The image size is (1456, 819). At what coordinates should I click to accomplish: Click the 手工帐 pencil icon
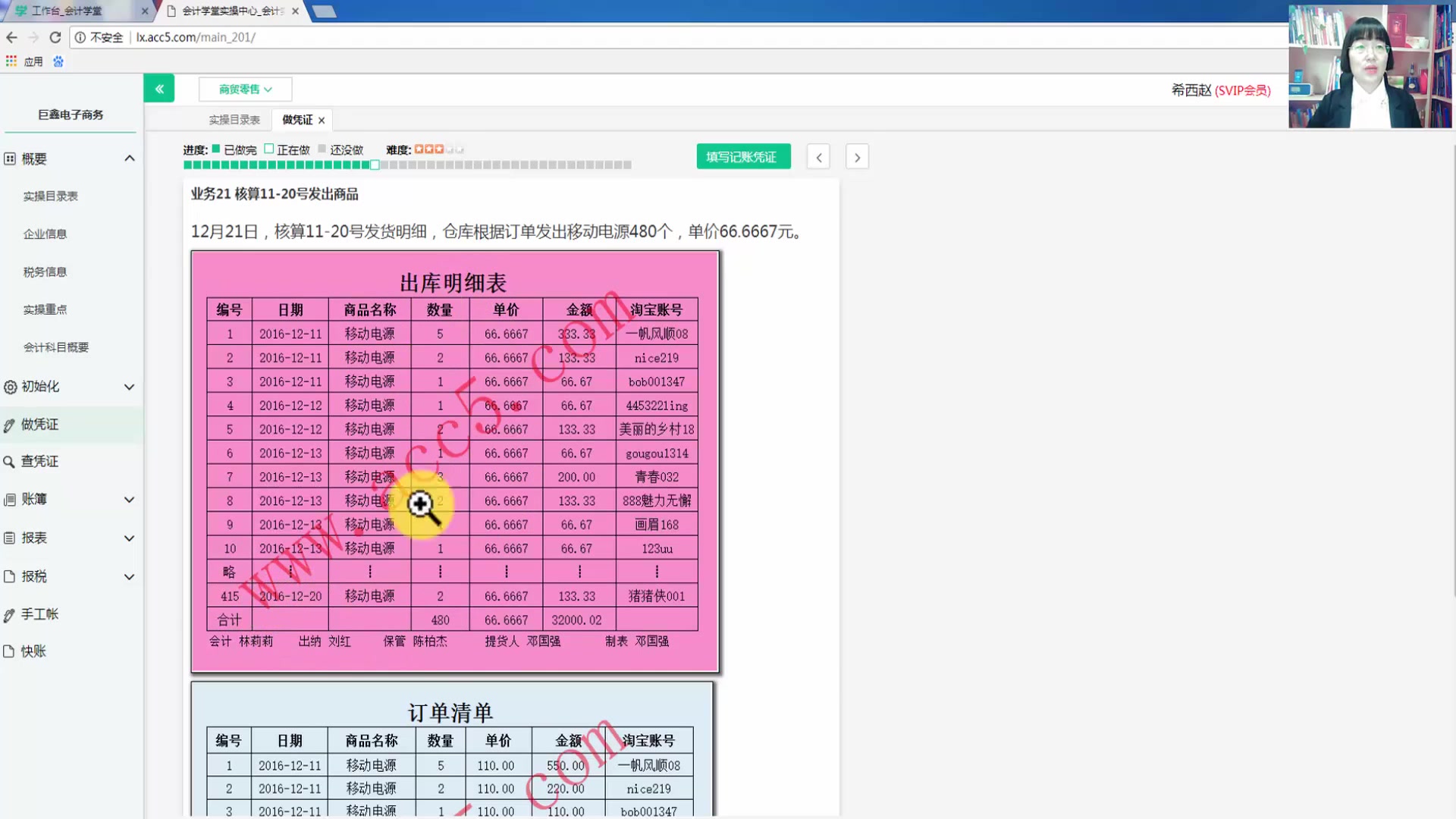(9, 615)
